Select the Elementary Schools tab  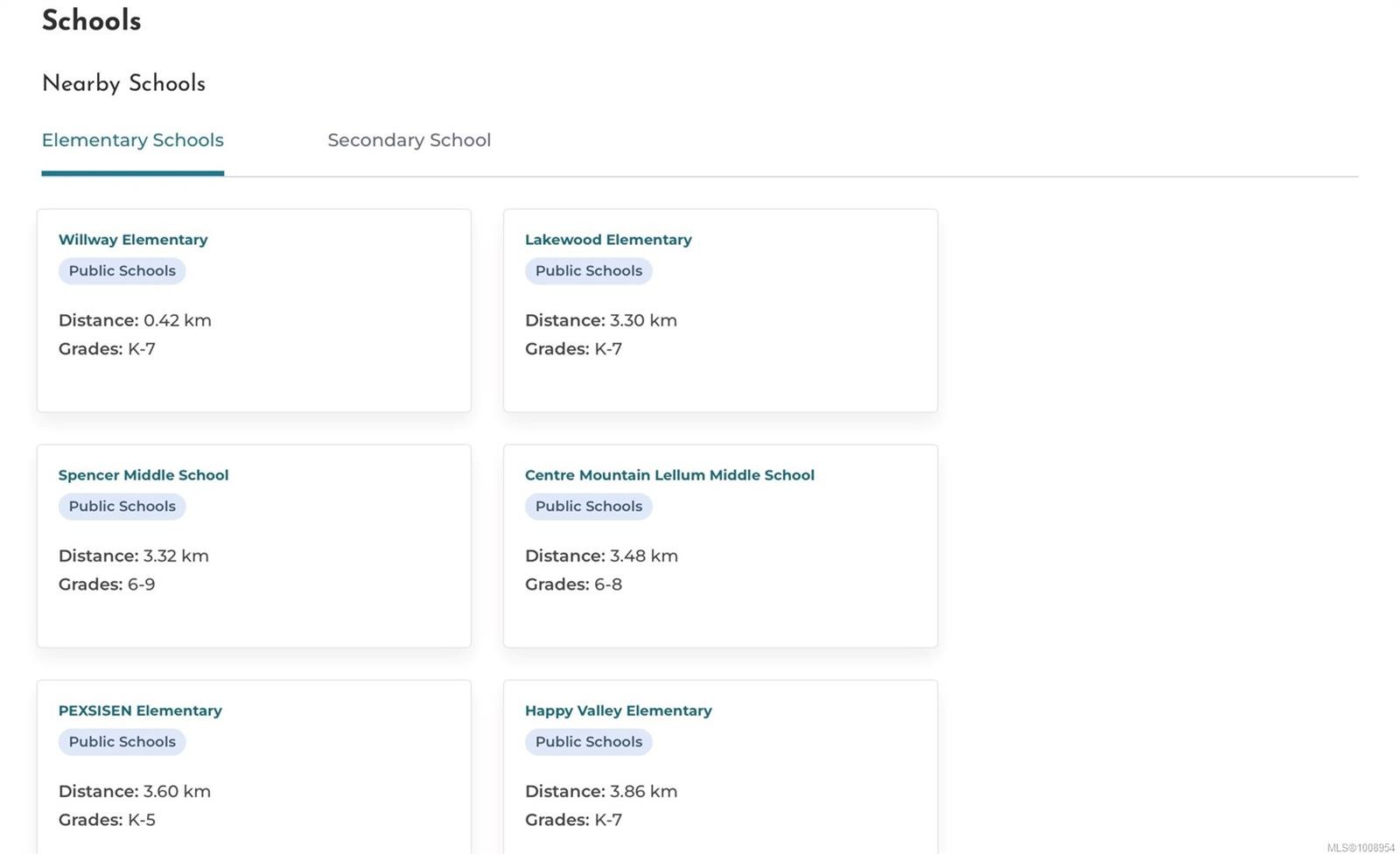click(x=133, y=140)
